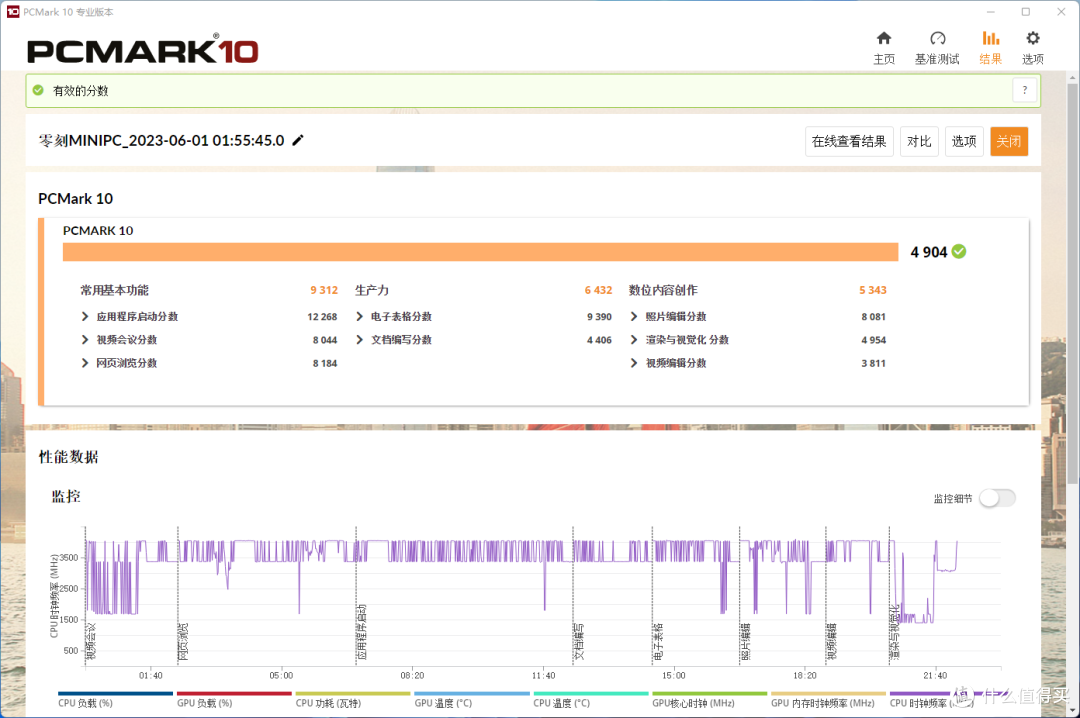Click the overall score 4 904

click(x=928, y=252)
